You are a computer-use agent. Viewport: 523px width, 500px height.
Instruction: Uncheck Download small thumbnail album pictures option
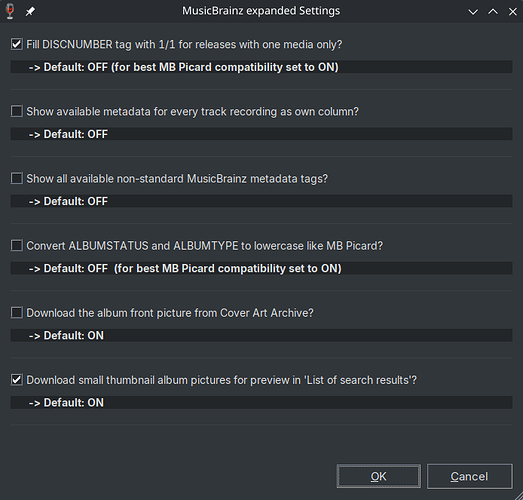(x=17, y=380)
